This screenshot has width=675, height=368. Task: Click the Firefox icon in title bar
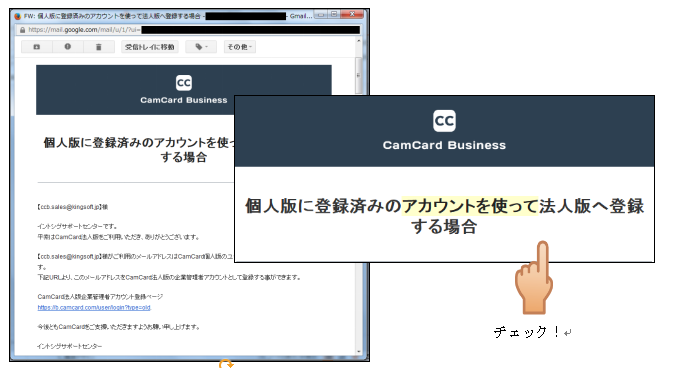[18, 16]
